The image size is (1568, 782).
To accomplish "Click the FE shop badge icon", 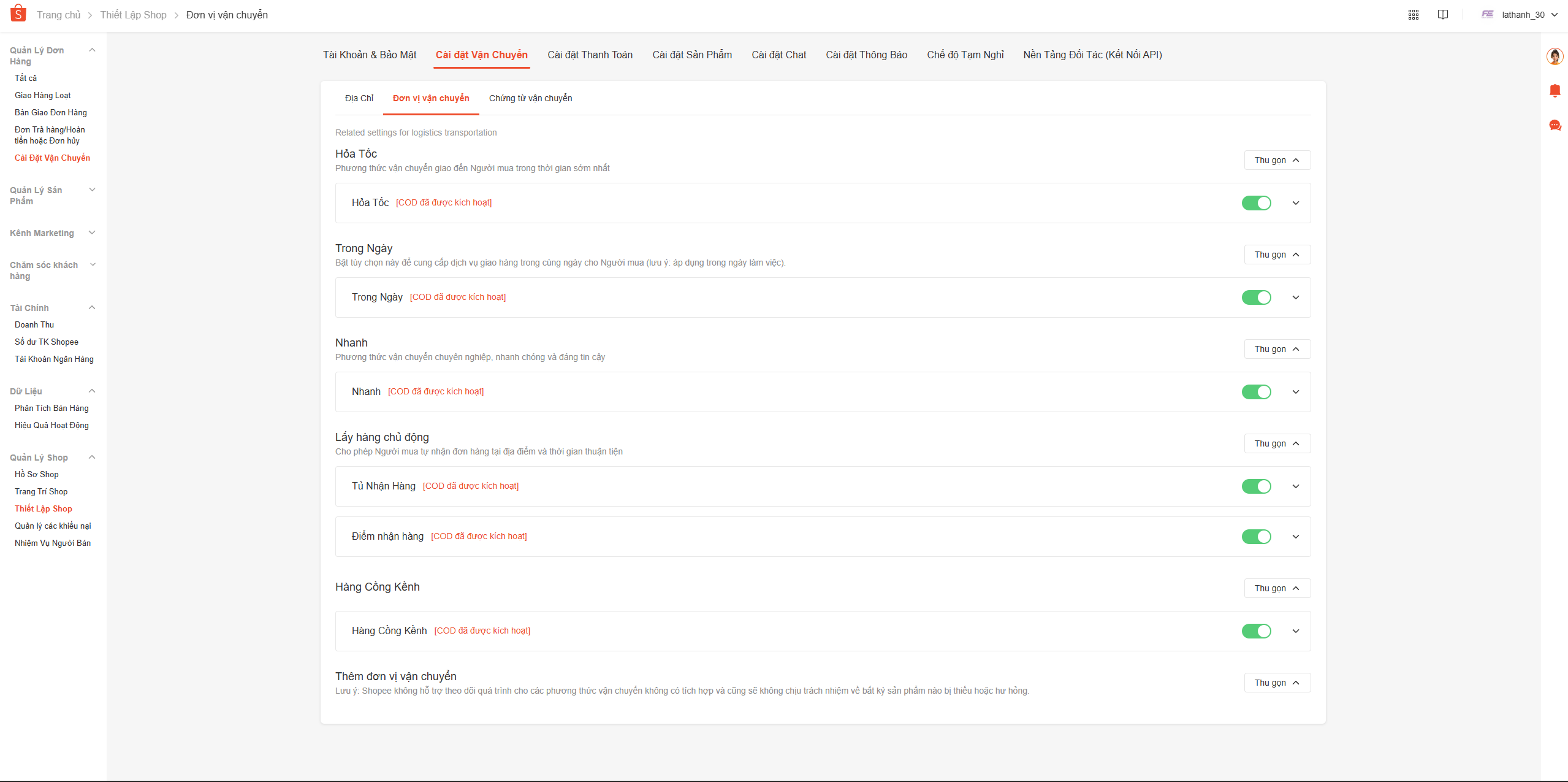I will coord(1487,15).
